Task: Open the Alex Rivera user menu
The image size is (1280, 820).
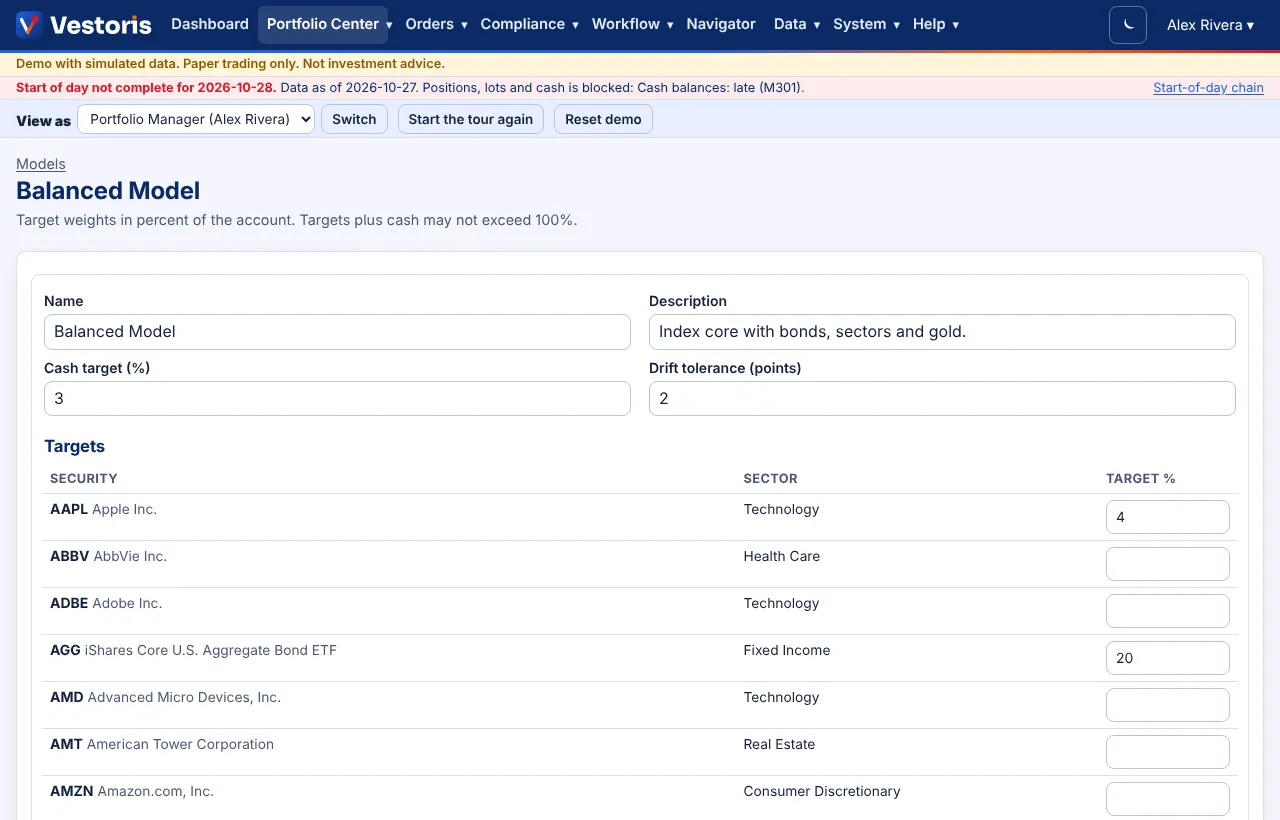Action: pyautogui.click(x=1210, y=25)
